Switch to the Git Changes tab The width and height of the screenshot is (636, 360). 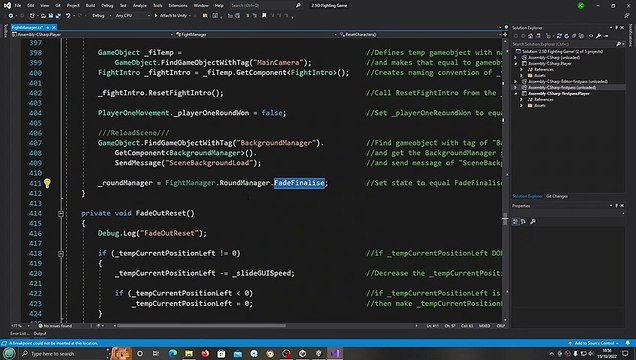tap(557, 196)
